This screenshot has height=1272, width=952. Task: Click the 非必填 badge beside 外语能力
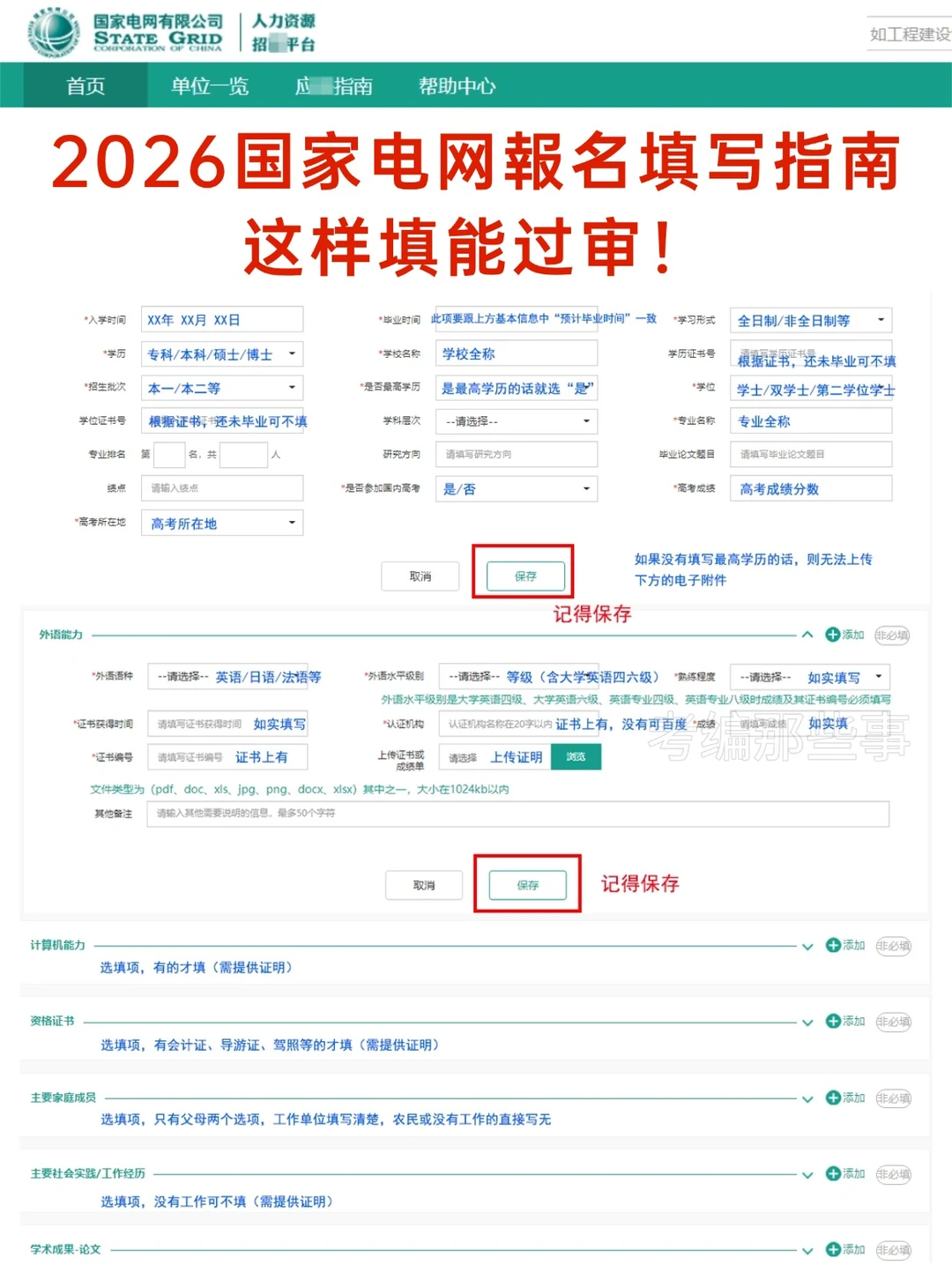(892, 636)
